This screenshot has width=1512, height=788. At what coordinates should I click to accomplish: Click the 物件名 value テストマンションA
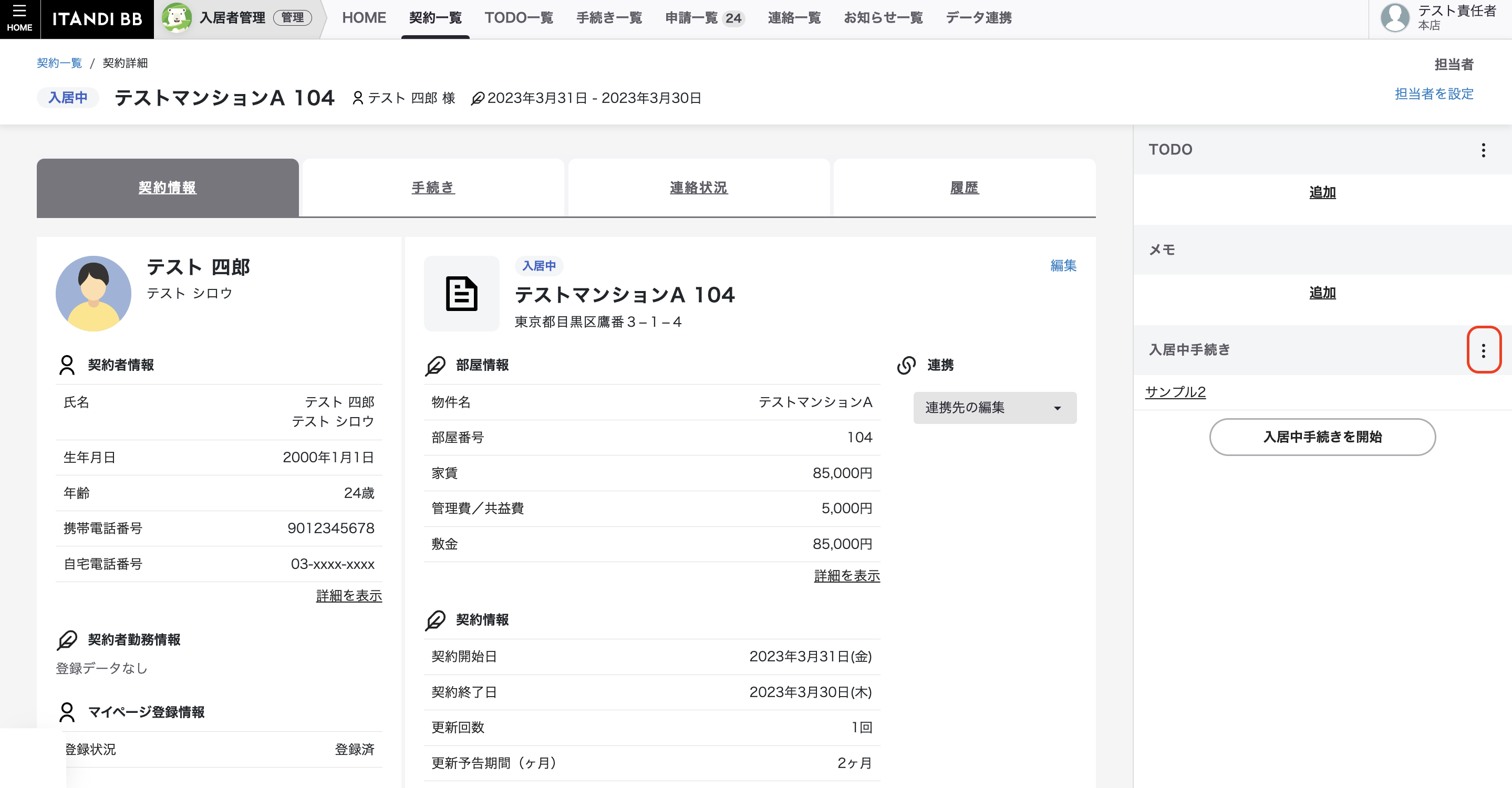pyautogui.click(x=815, y=402)
